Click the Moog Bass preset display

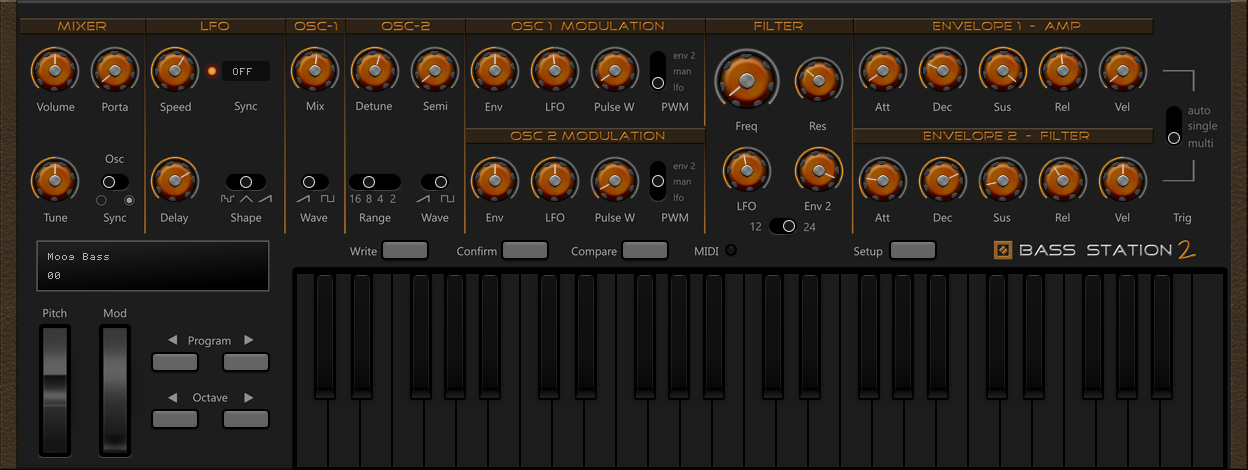153,266
